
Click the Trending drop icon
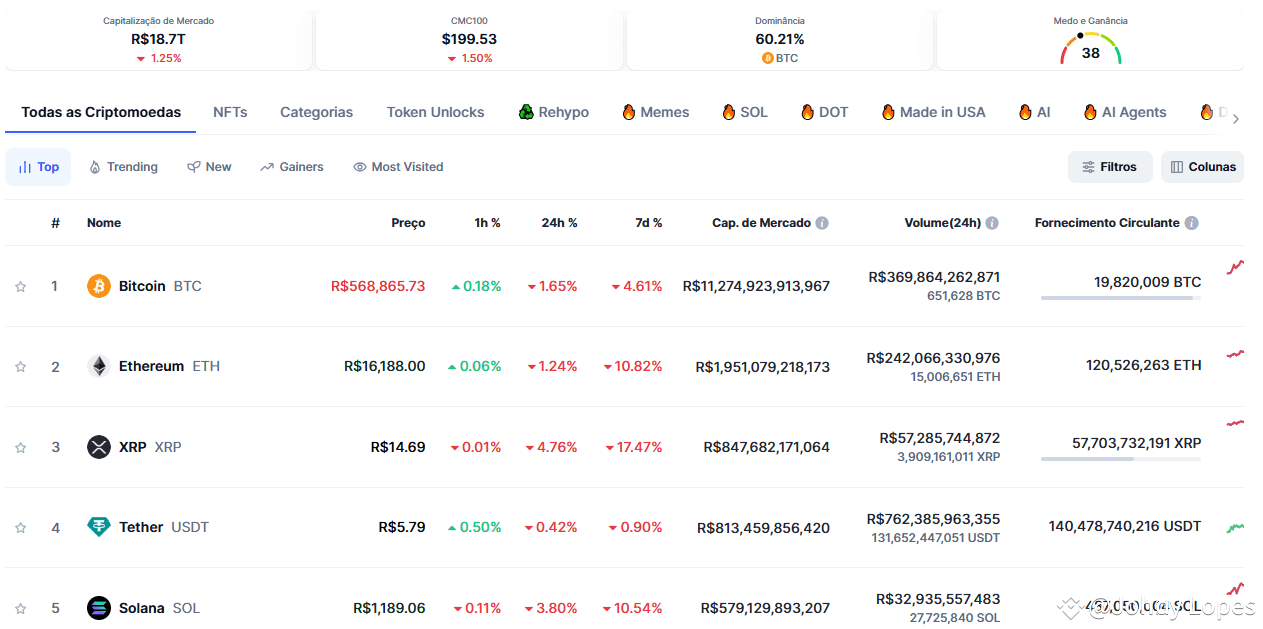click(x=95, y=167)
